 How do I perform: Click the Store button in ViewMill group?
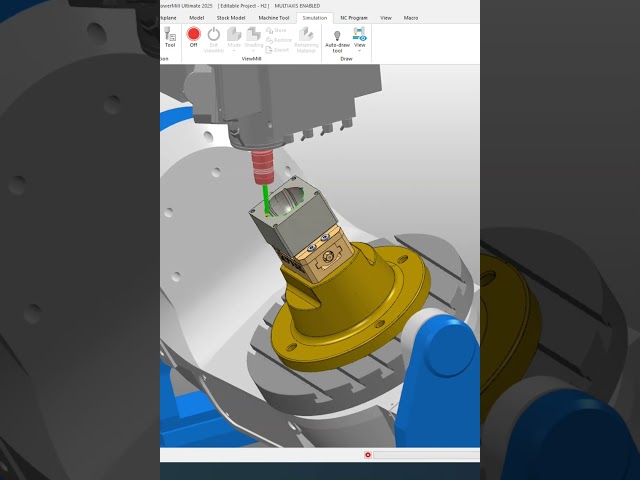(276, 30)
